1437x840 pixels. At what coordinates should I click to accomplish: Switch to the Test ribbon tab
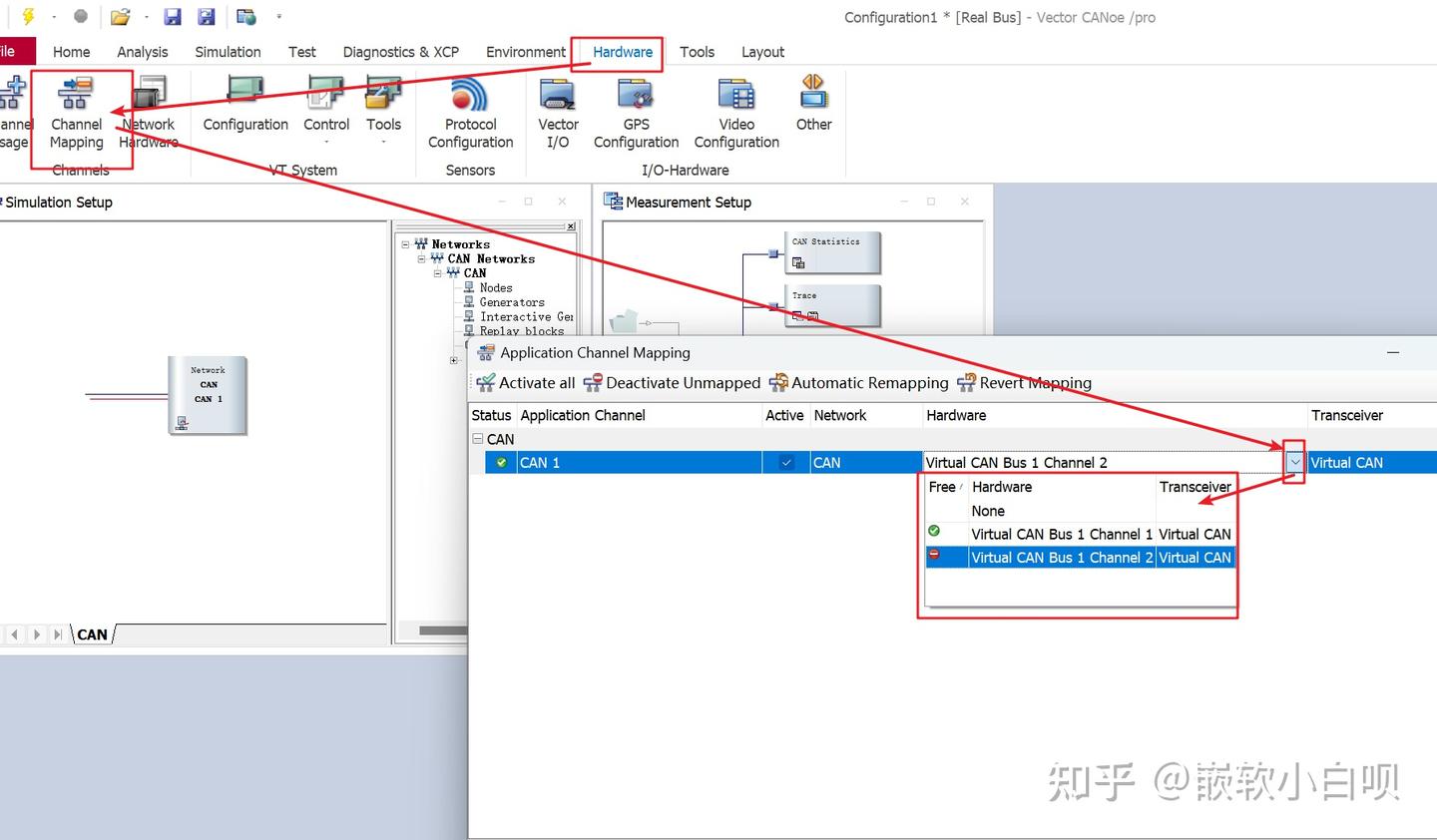pyautogui.click(x=301, y=52)
